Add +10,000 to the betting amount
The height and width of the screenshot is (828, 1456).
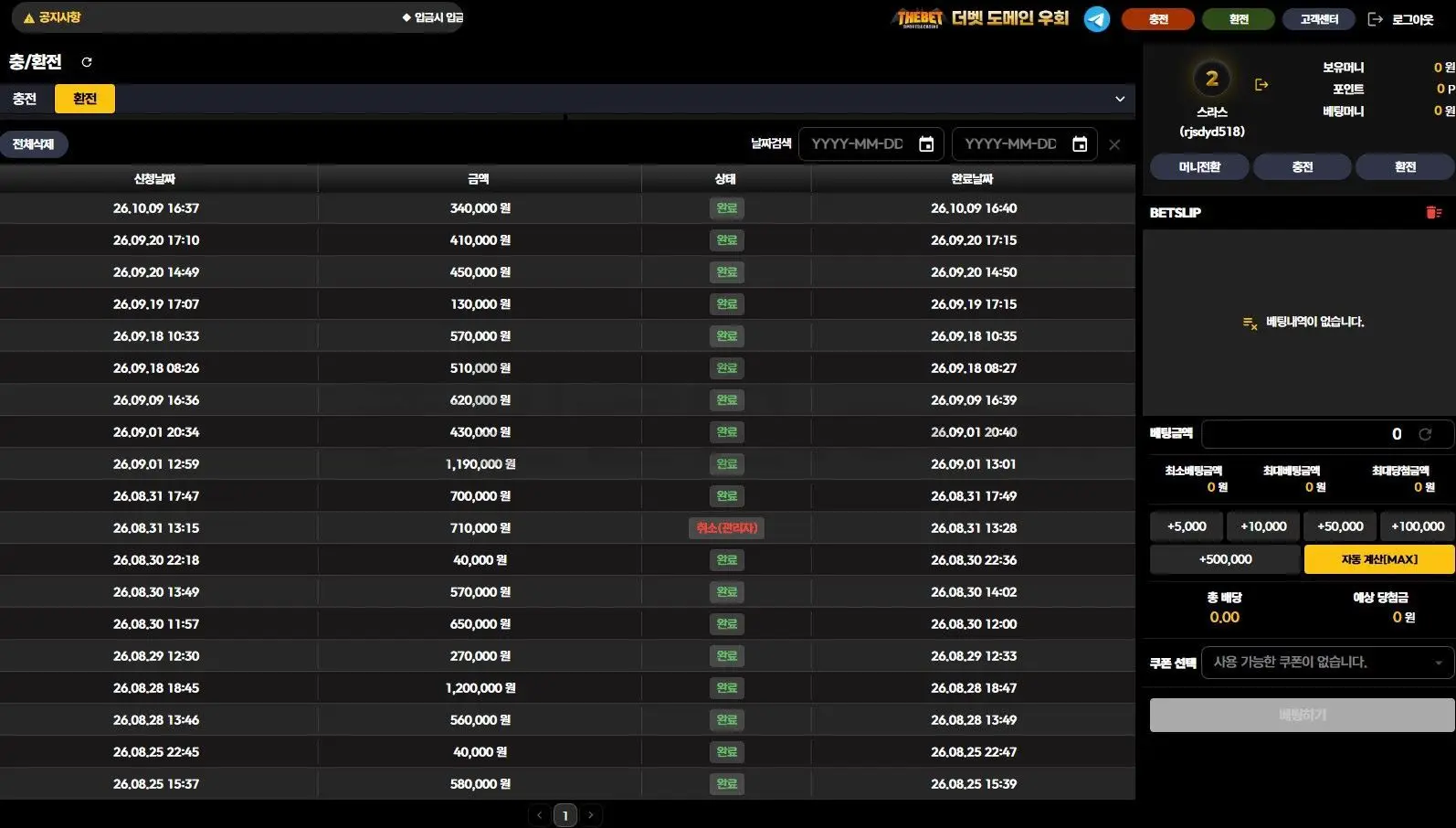(x=1263, y=526)
